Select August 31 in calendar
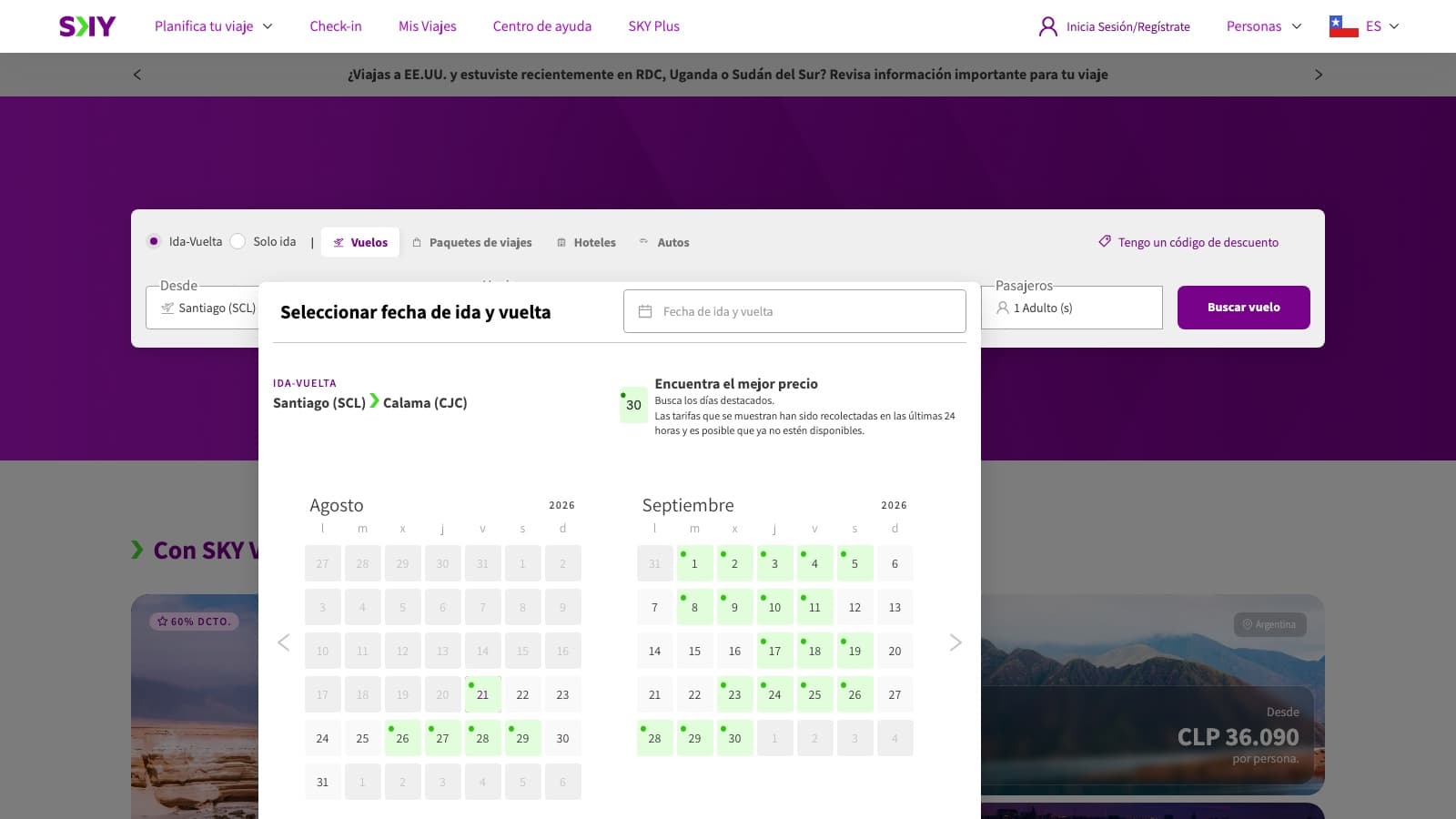Viewport: 1456px width, 819px height. 322,782
